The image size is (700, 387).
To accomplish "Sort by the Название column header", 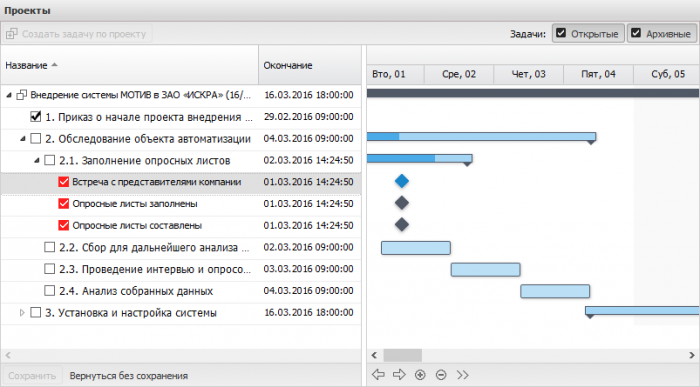I will (x=129, y=65).
